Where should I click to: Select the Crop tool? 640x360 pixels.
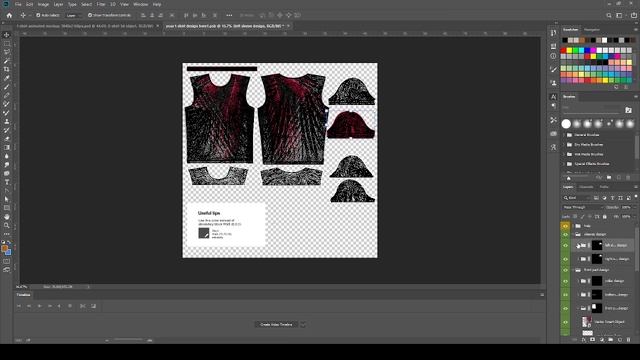point(7,69)
